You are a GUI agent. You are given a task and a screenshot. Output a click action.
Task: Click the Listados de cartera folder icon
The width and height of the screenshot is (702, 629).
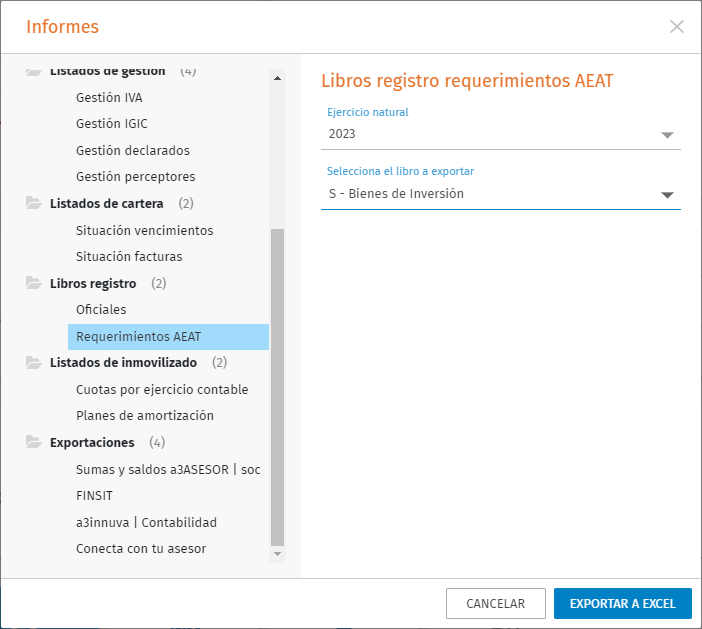pyautogui.click(x=34, y=203)
